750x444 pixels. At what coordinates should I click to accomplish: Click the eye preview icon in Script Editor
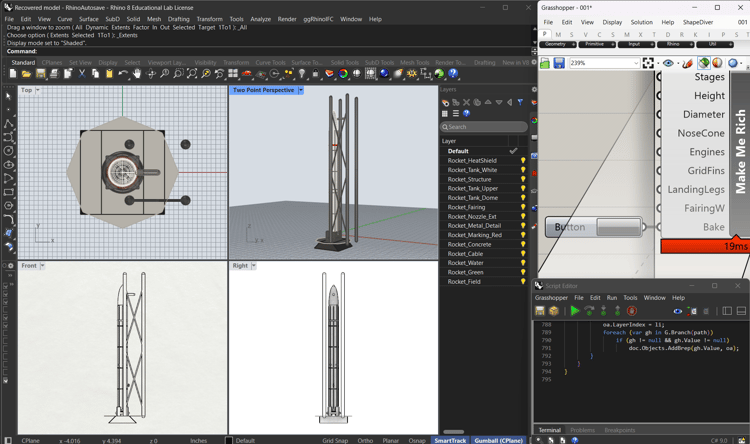[677, 311]
